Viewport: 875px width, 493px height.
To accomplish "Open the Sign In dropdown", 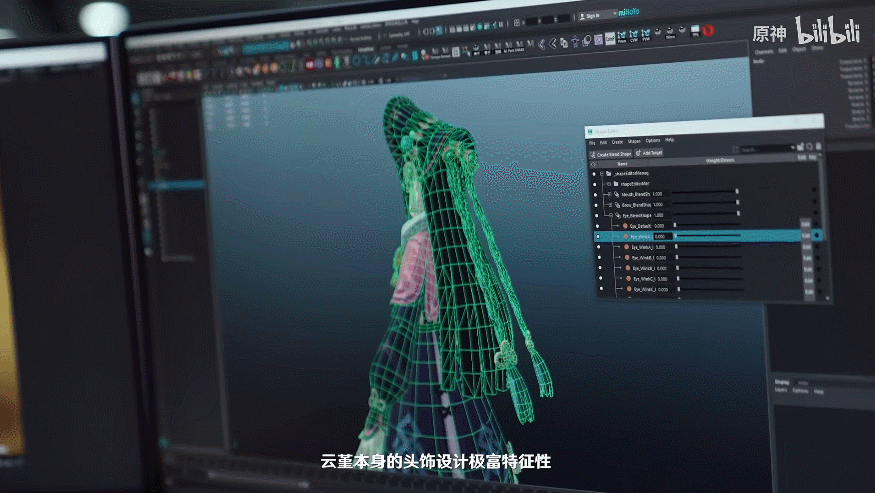I will [x=597, y=16].
